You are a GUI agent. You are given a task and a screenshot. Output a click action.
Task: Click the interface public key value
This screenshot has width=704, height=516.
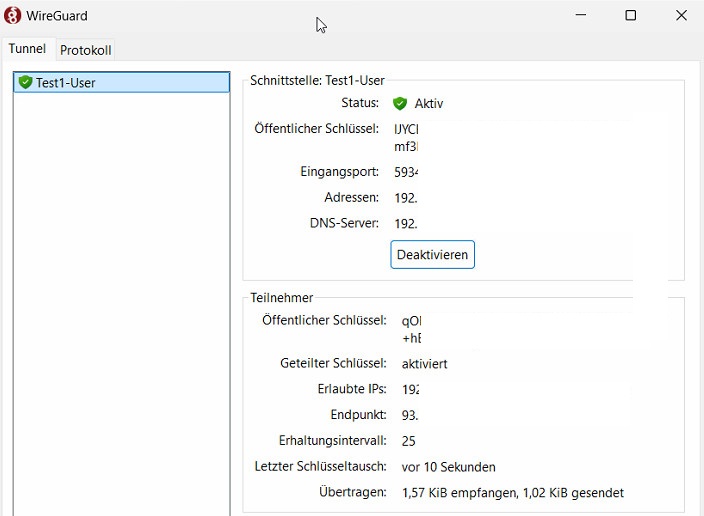point(406,137)
